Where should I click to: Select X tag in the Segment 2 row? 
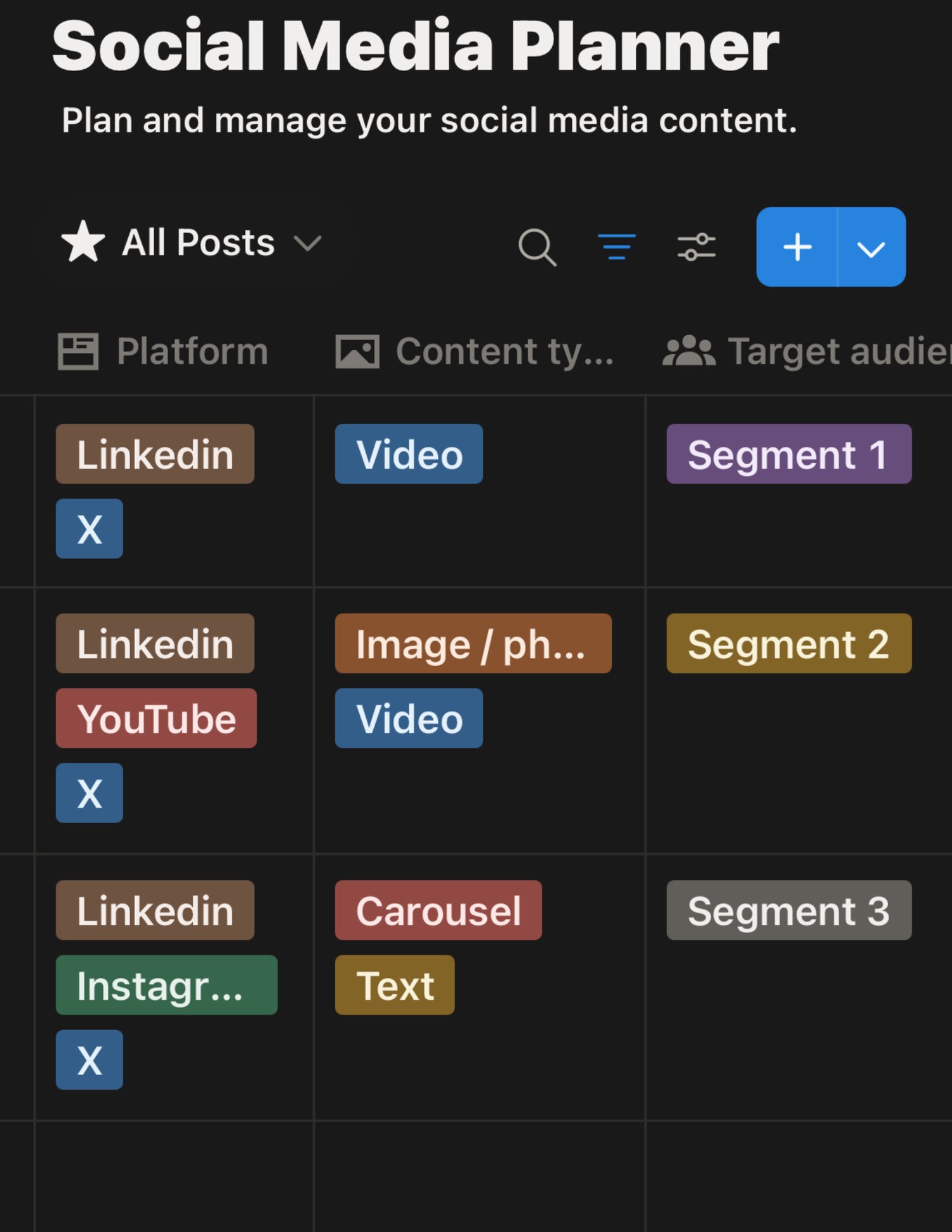(89, 793)
